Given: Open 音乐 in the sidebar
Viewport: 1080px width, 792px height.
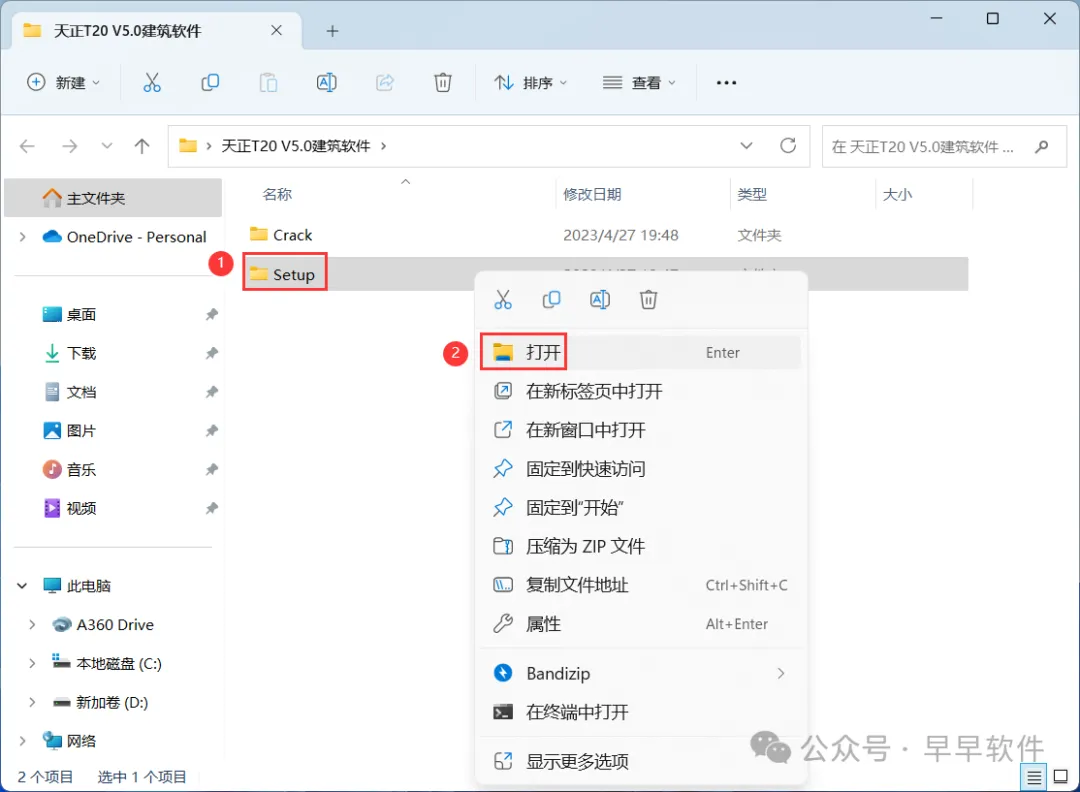Looking at the screenshot, I should coord(81,470).
